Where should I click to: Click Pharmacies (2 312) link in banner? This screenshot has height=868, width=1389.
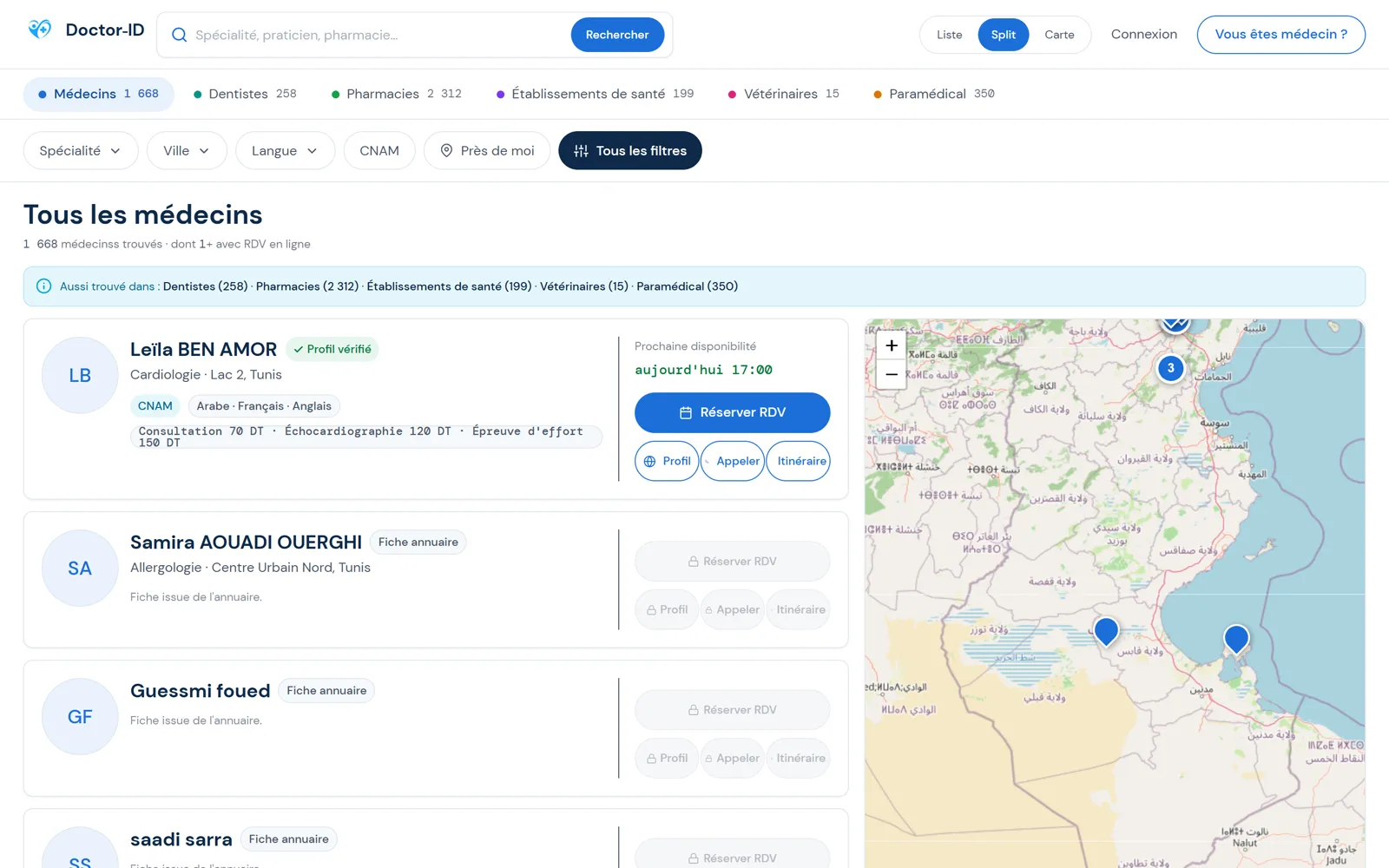(307, 286)
